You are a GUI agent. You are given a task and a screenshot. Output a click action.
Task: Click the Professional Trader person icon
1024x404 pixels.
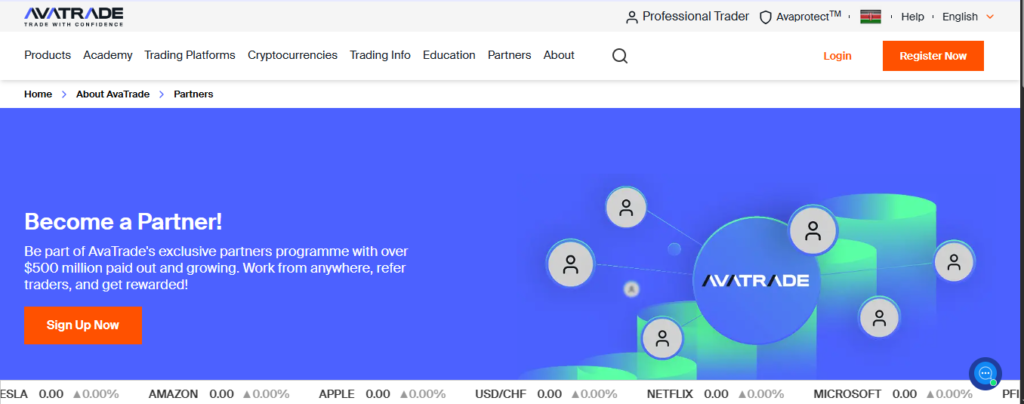point(631,17)
